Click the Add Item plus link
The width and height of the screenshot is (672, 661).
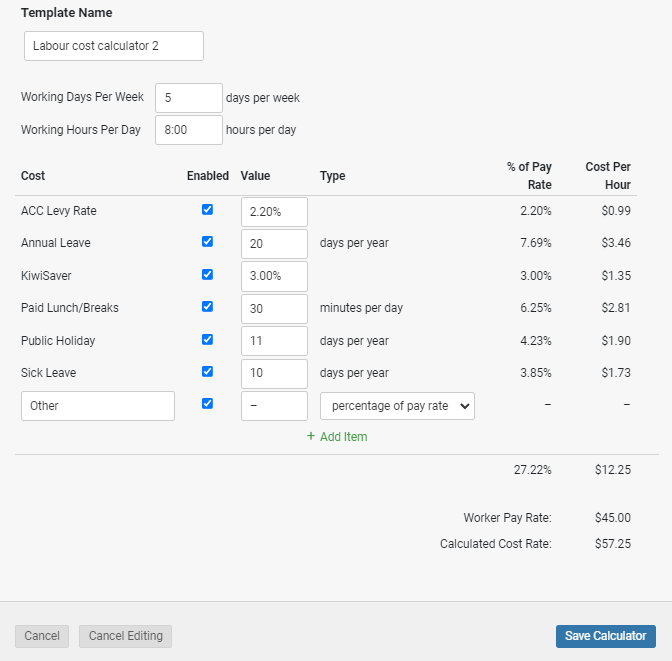click(x=337, y=437)
